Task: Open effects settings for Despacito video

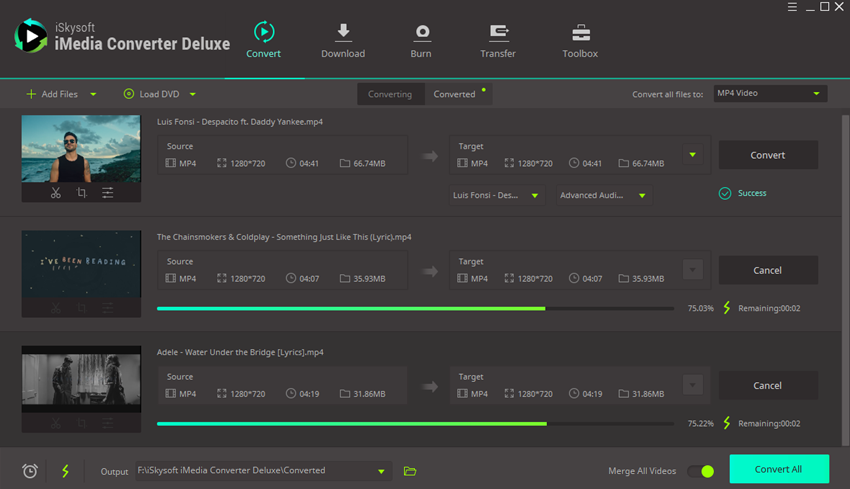Action: (107, 192)
